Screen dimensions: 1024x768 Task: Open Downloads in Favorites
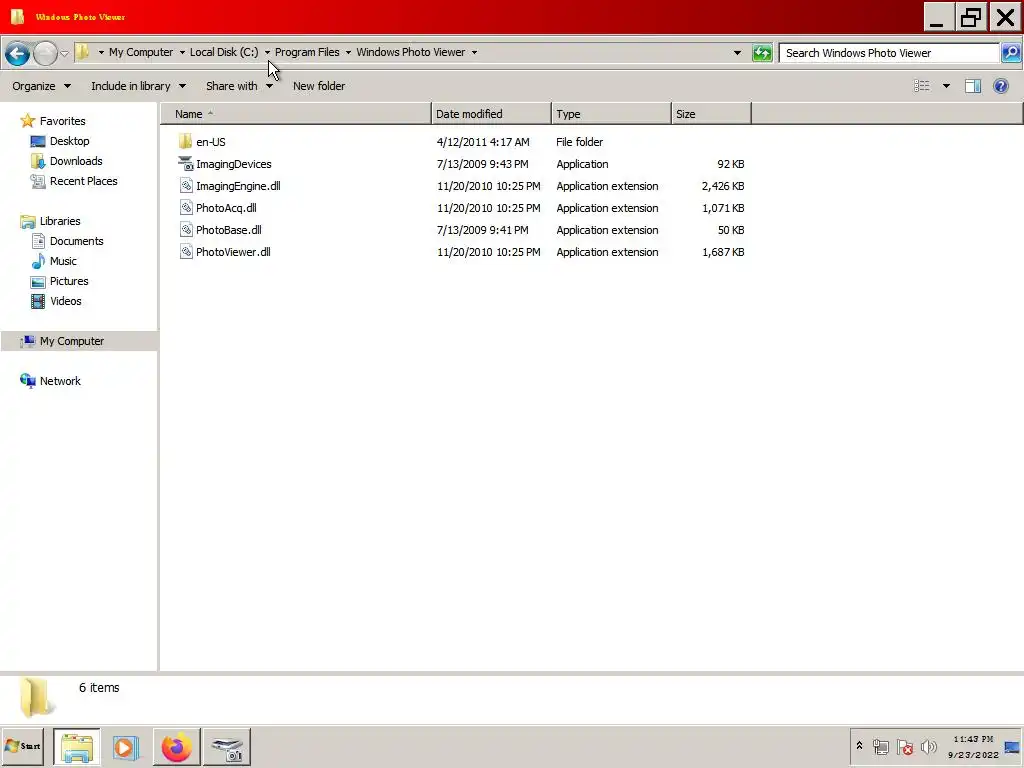(x=76, y=161)
